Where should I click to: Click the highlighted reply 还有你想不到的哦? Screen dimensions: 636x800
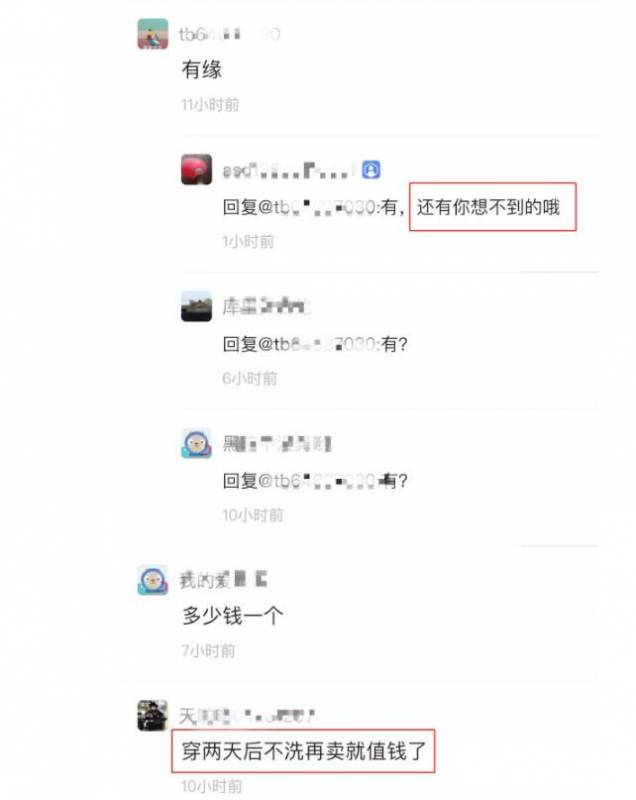tap(488, 207)
